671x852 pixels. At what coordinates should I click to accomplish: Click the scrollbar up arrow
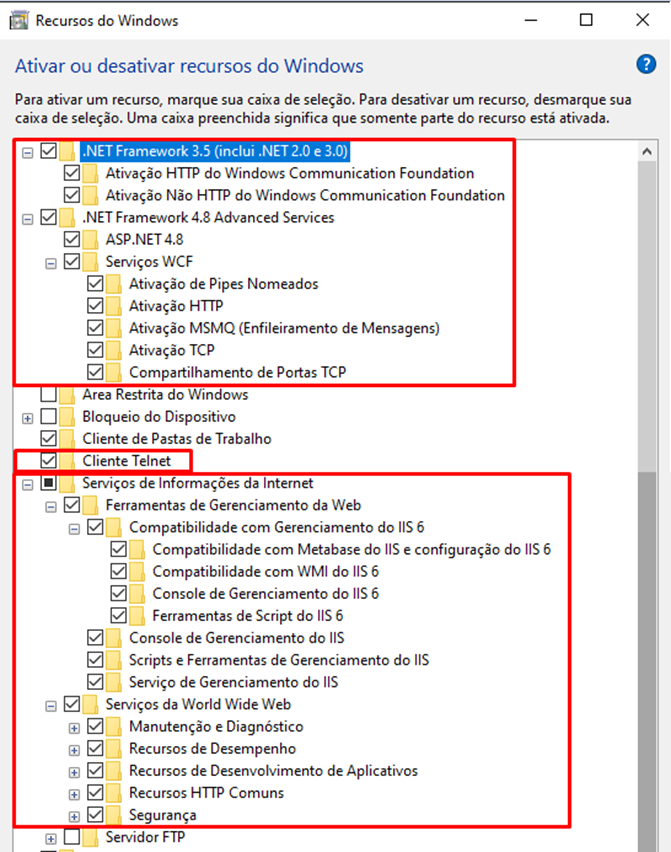(647, 152)
